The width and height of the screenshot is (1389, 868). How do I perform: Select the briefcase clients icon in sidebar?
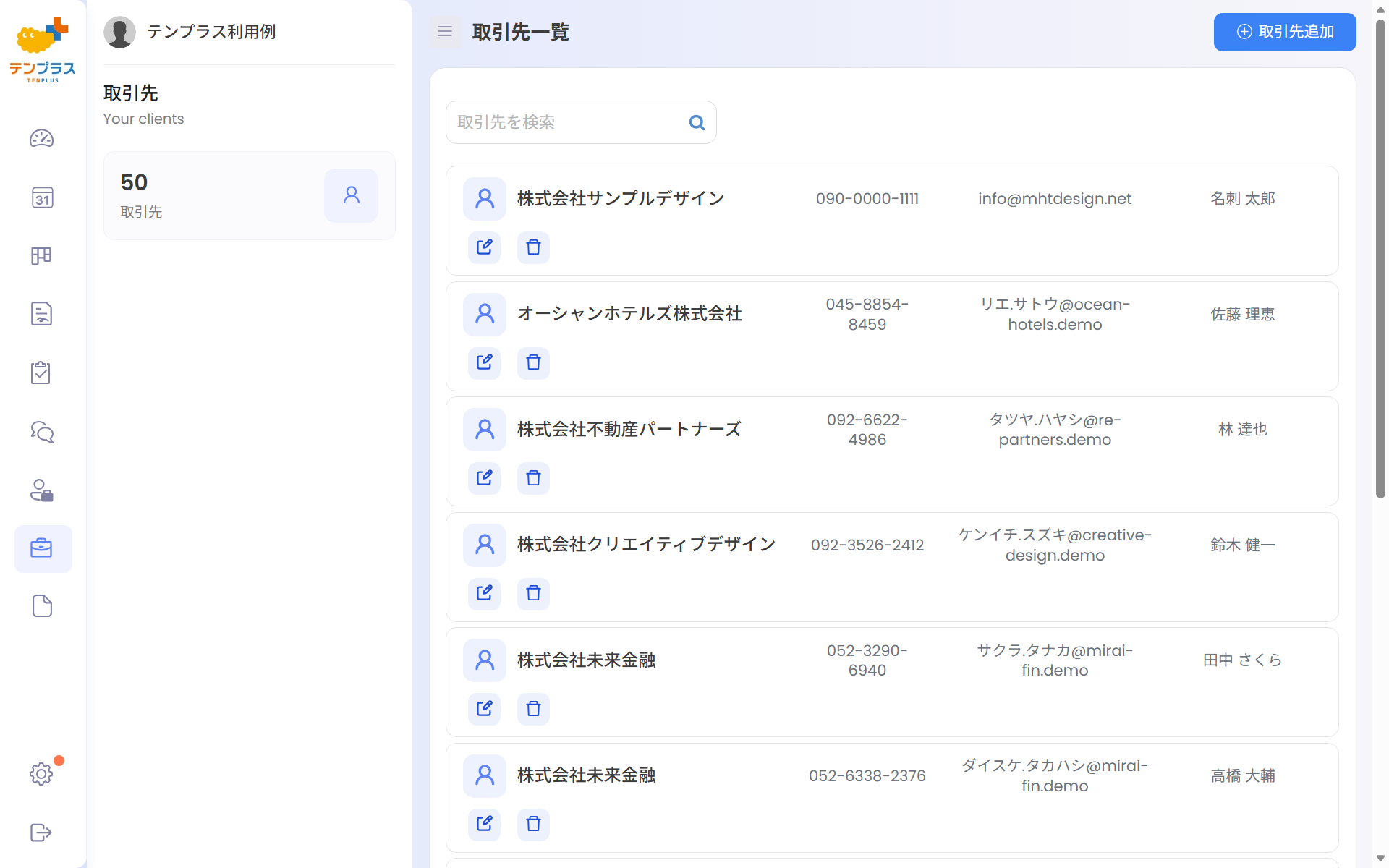43,548
